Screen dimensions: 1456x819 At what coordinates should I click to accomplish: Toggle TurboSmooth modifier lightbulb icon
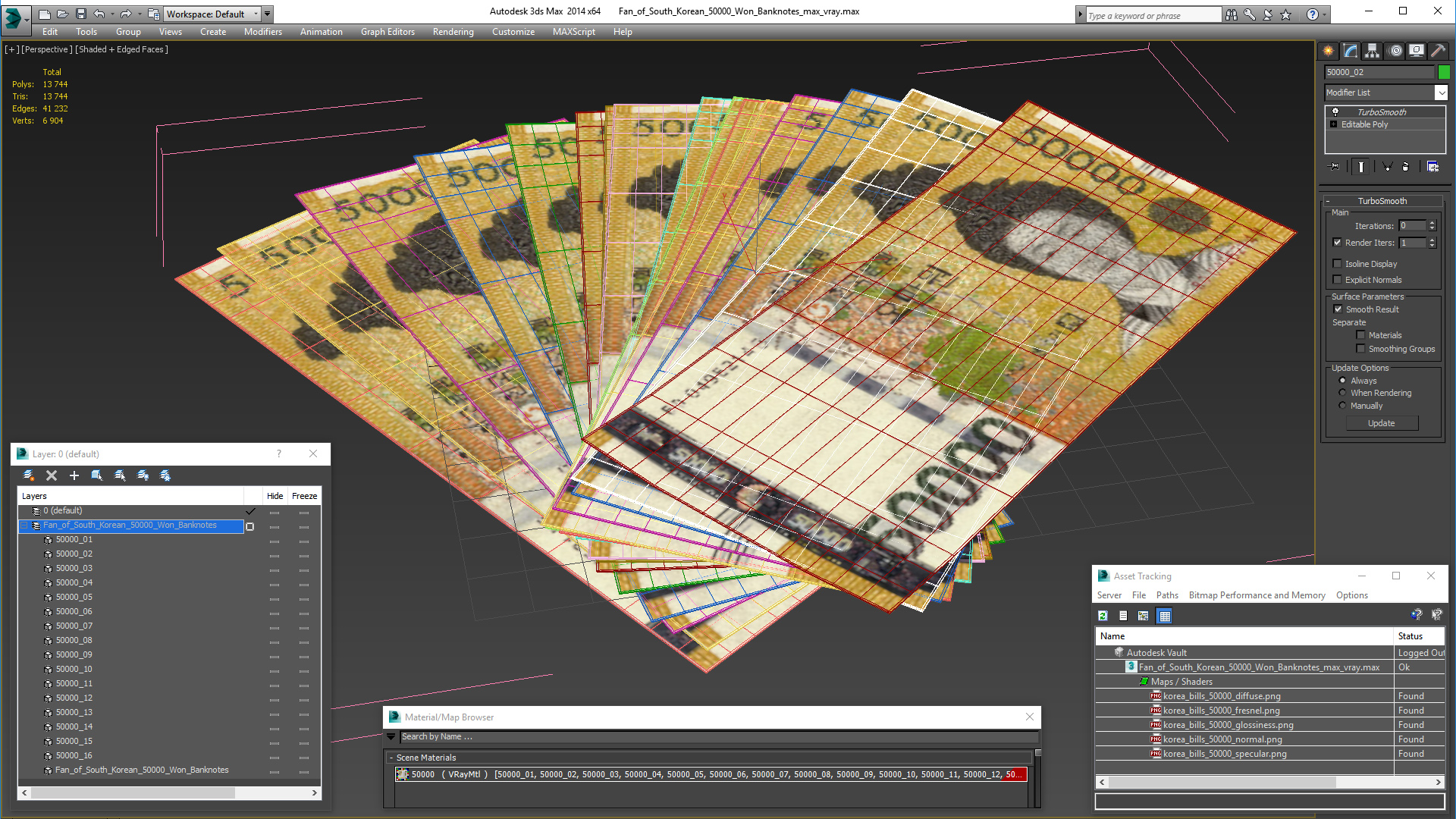1335,112
